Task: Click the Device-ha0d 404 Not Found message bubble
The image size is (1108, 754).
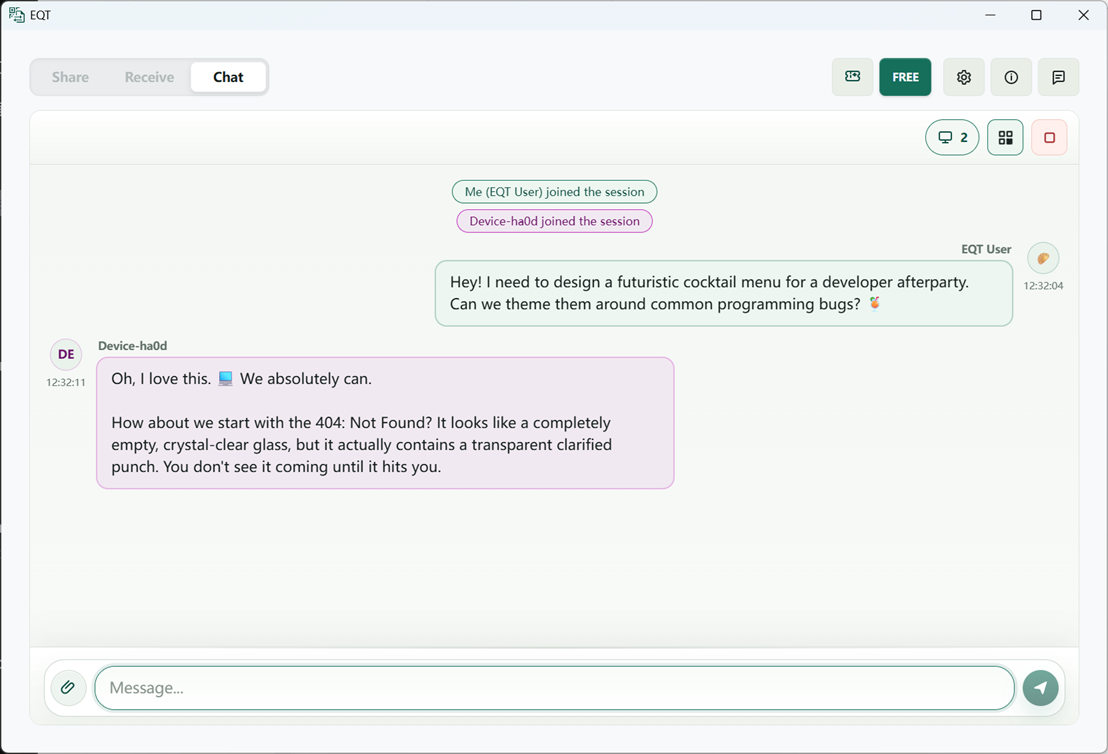Action: (x=385, y=423)
